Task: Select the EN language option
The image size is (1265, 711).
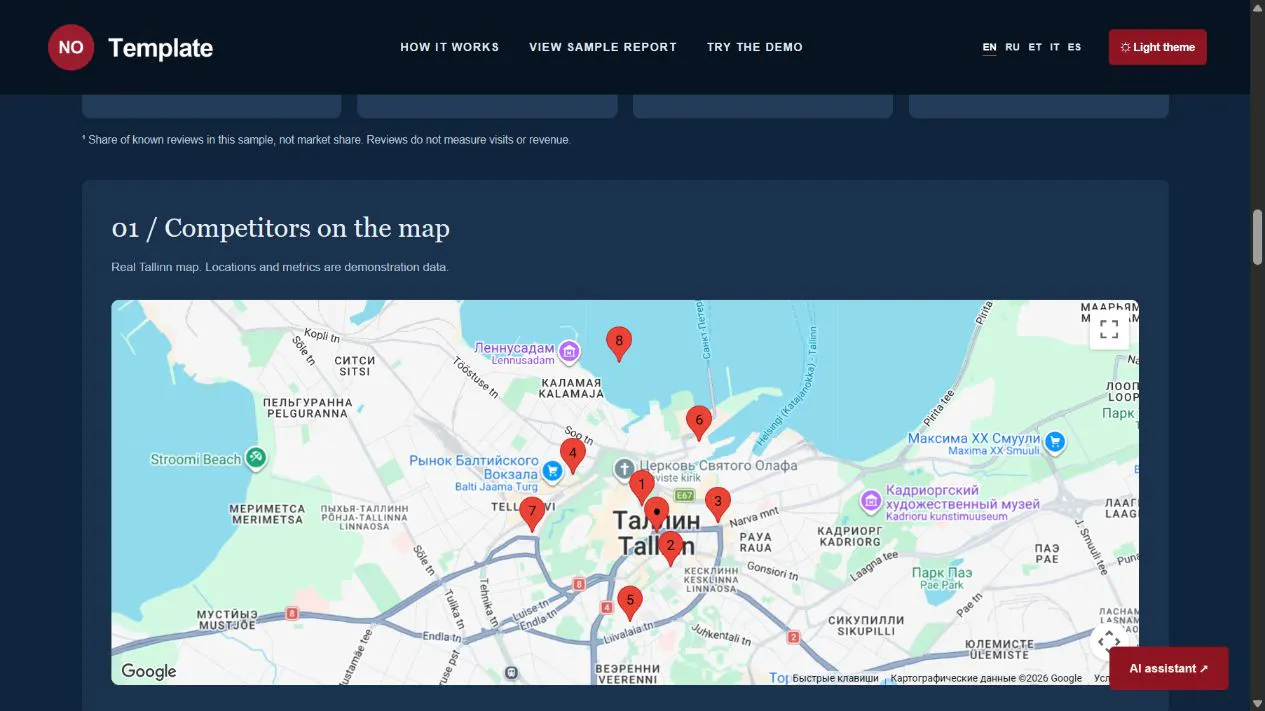Action: 990,47
